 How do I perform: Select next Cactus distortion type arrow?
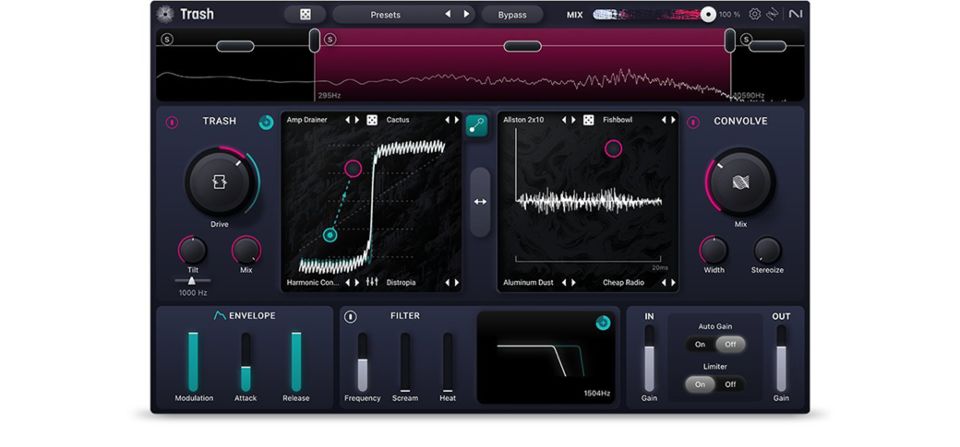[x=457, y=120]
